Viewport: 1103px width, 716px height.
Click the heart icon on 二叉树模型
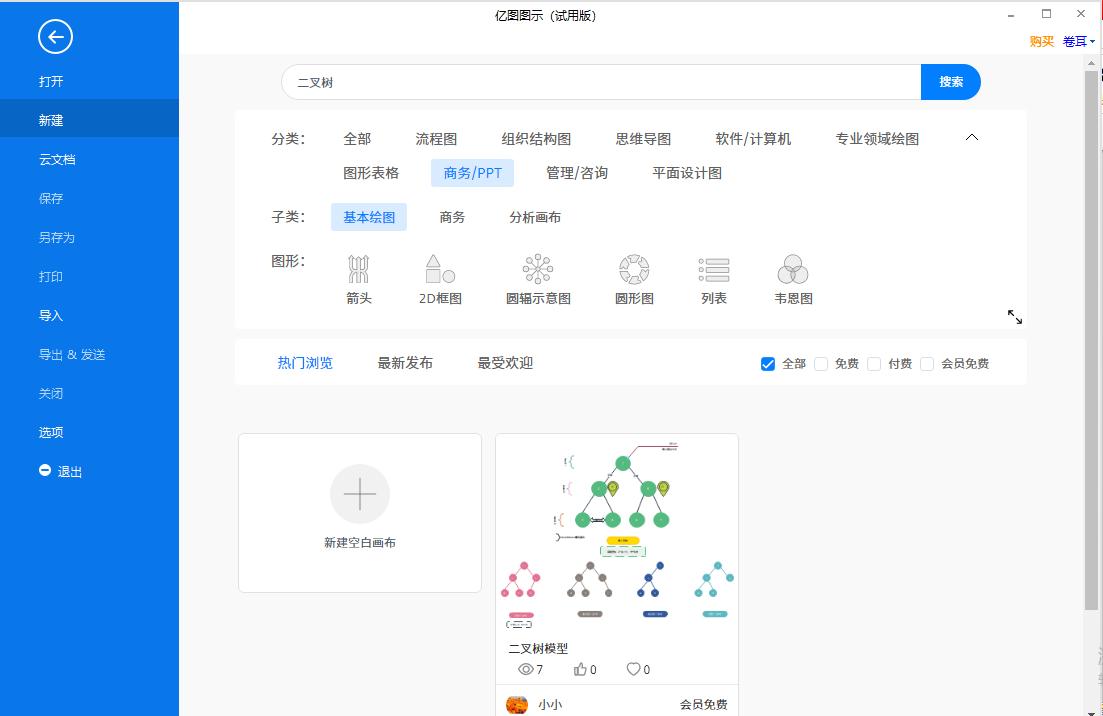click(634, 669)
